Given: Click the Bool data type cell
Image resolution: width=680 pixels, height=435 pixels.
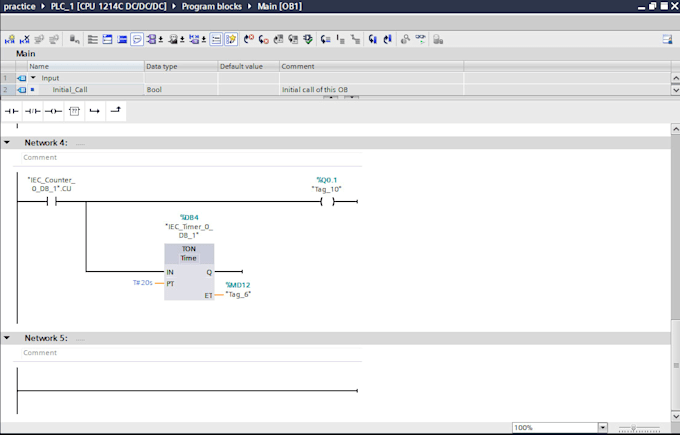Looking at the screenshot, I should click(x=181, y=90).
